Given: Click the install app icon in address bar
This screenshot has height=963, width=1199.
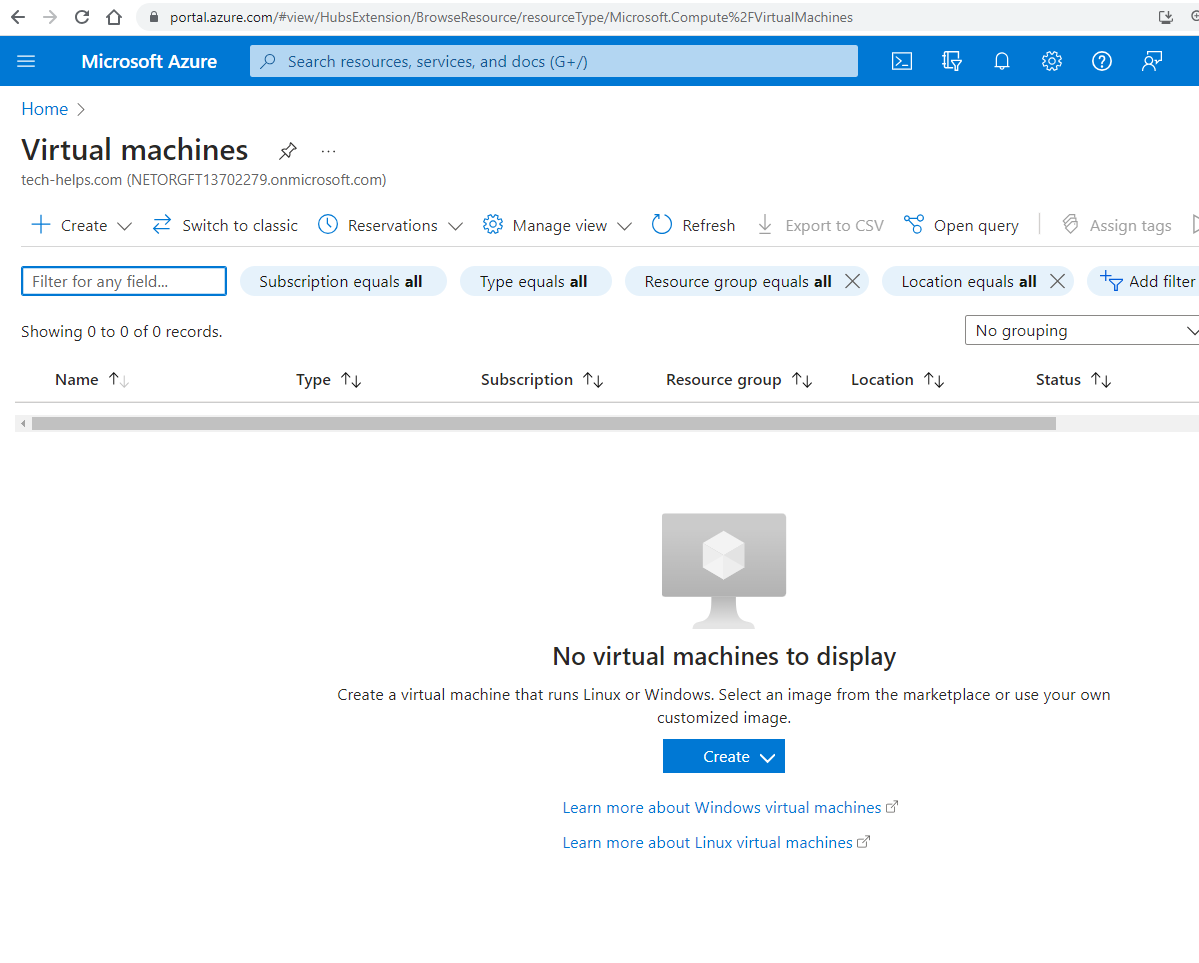Looking at the screenshot, I should point(1165,17).
